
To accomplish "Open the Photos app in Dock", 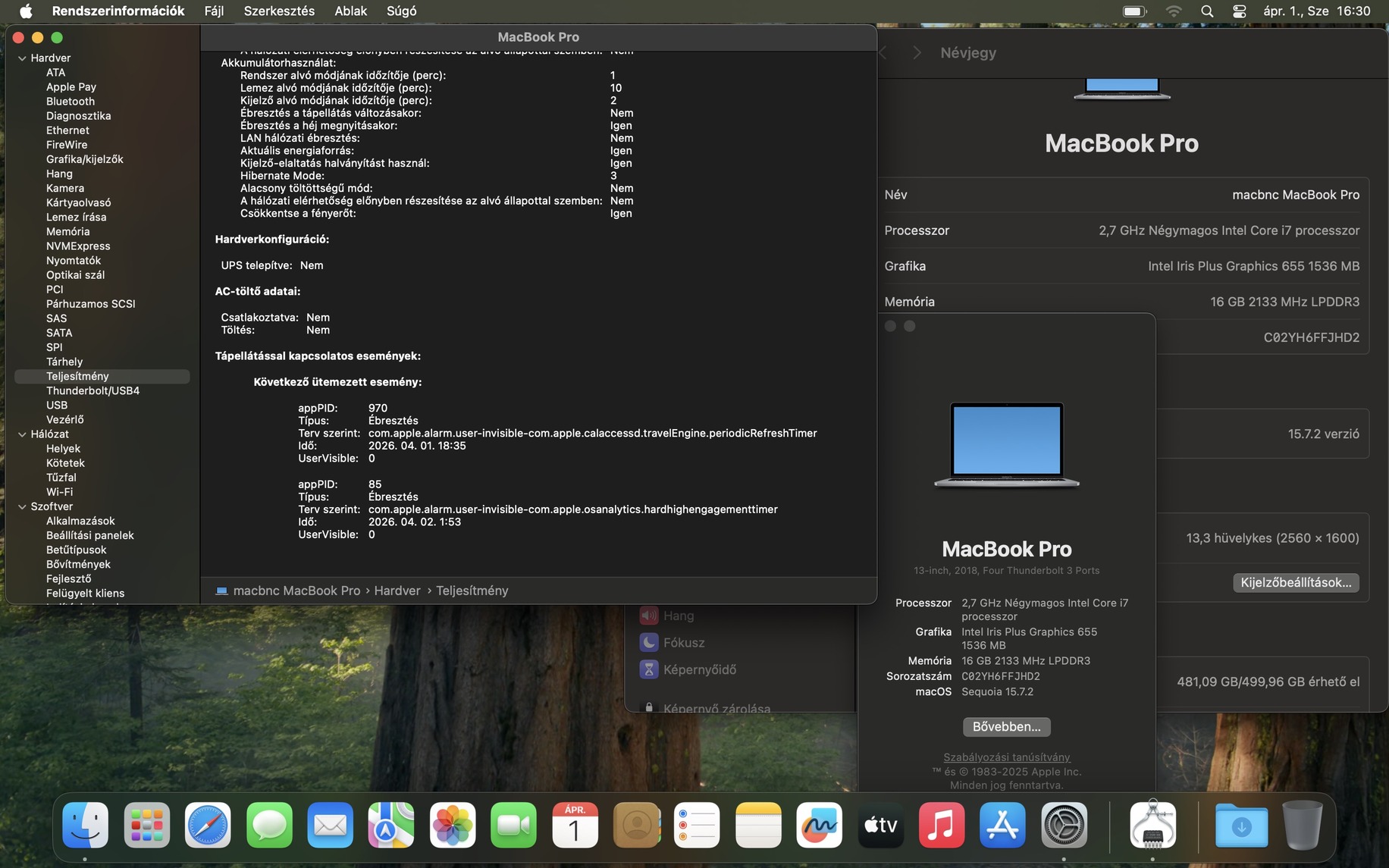I will tap(453, 825).
